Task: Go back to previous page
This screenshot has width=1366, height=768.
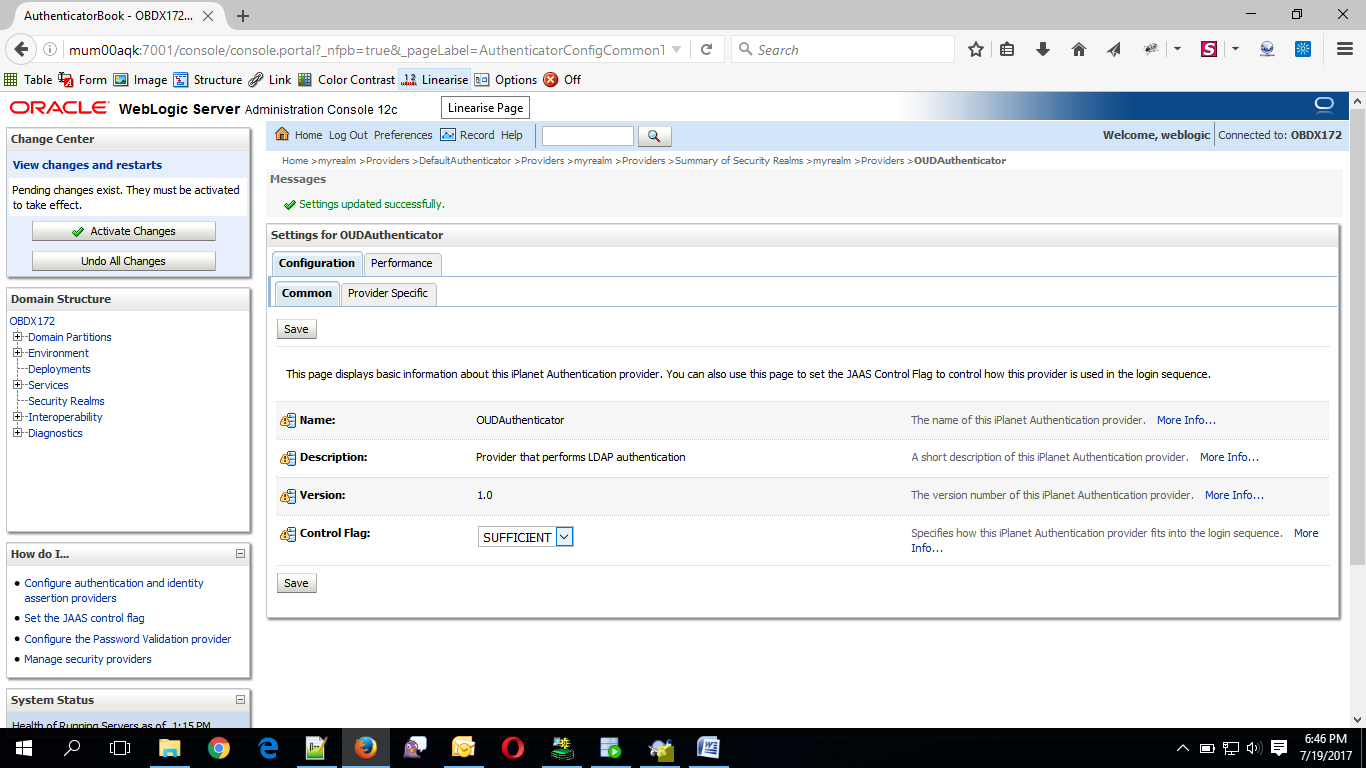Action: [x=21, y=49]
